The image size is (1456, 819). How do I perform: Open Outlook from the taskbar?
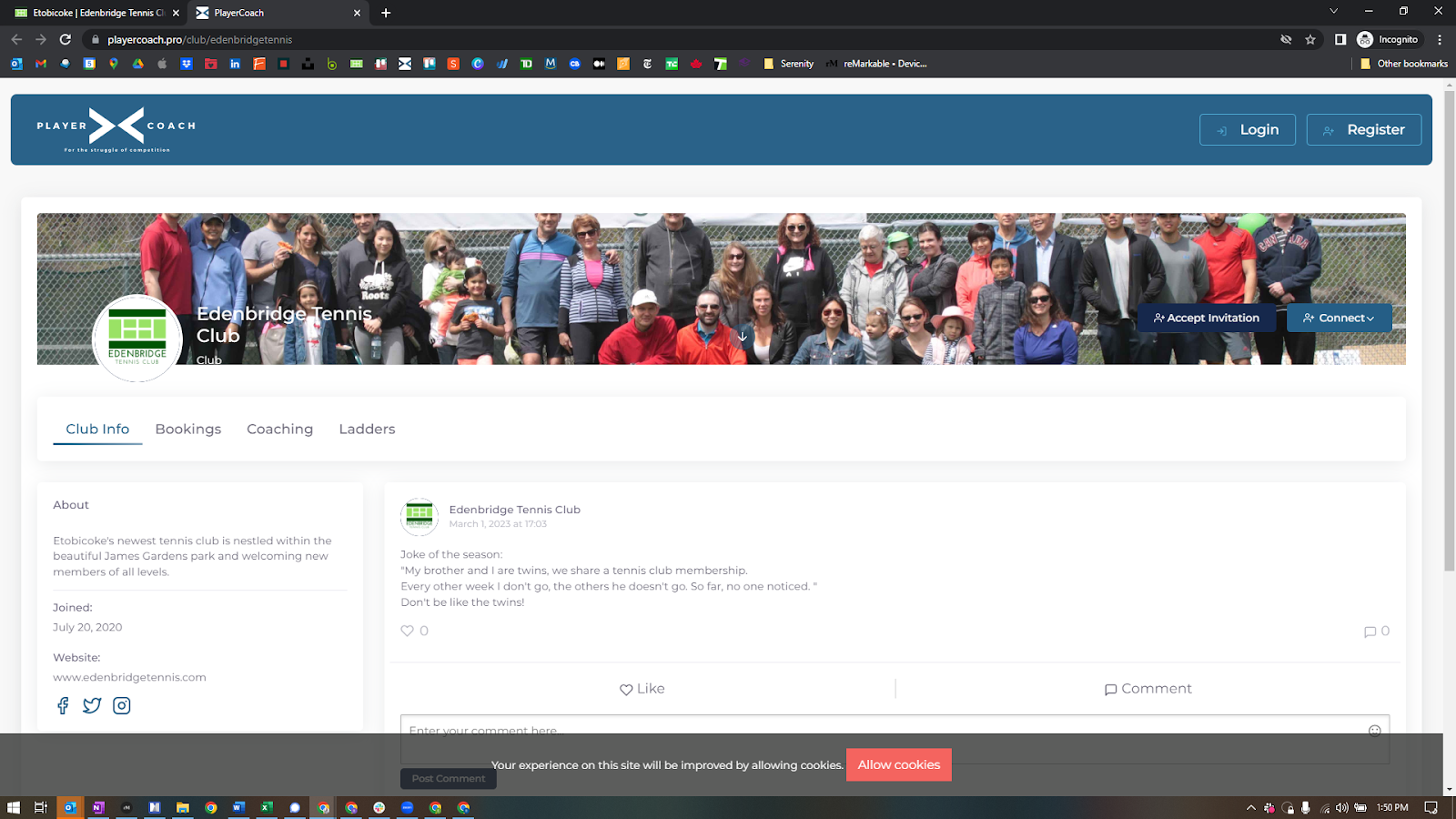point(69,807)
